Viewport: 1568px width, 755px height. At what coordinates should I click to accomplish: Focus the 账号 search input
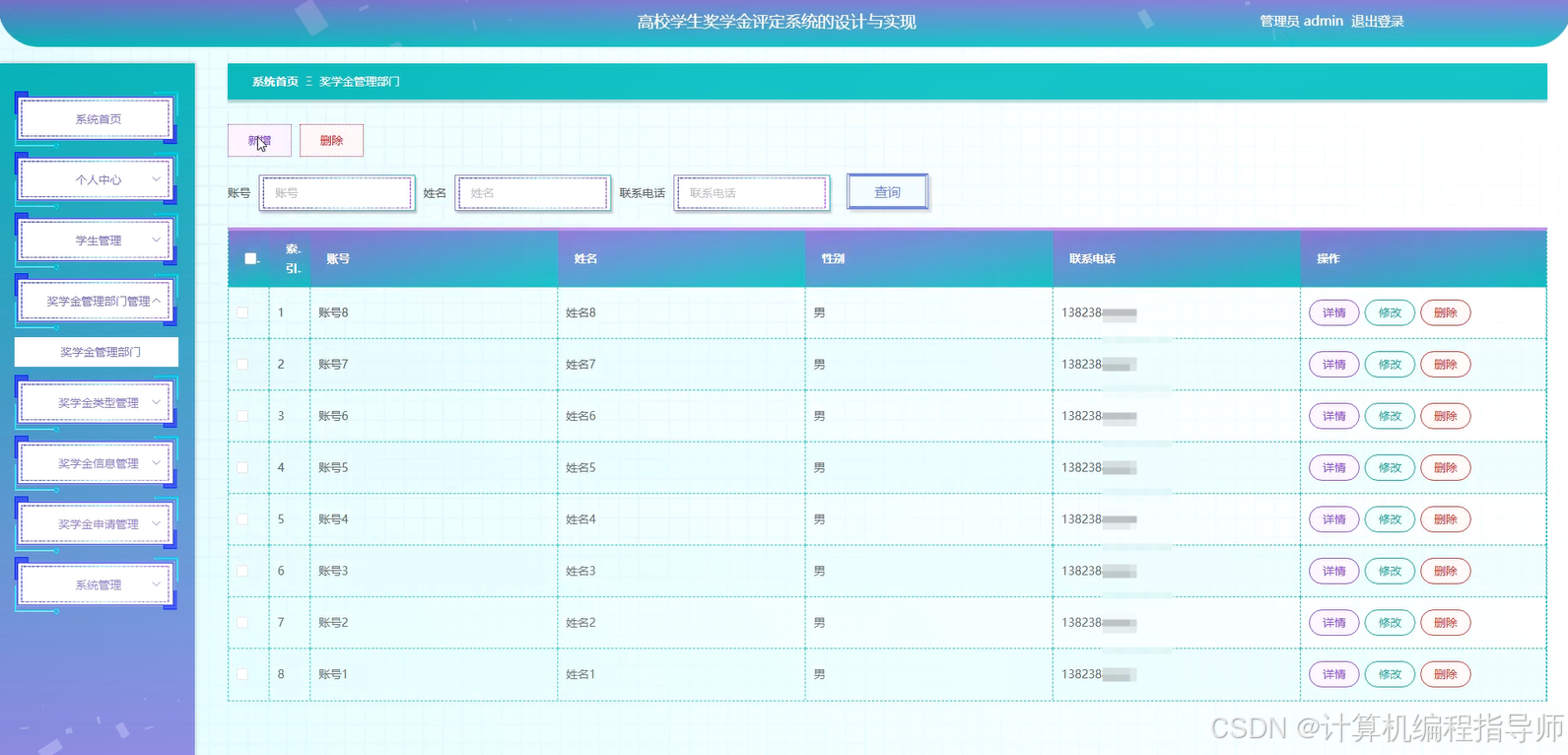(x=337, y=193)
